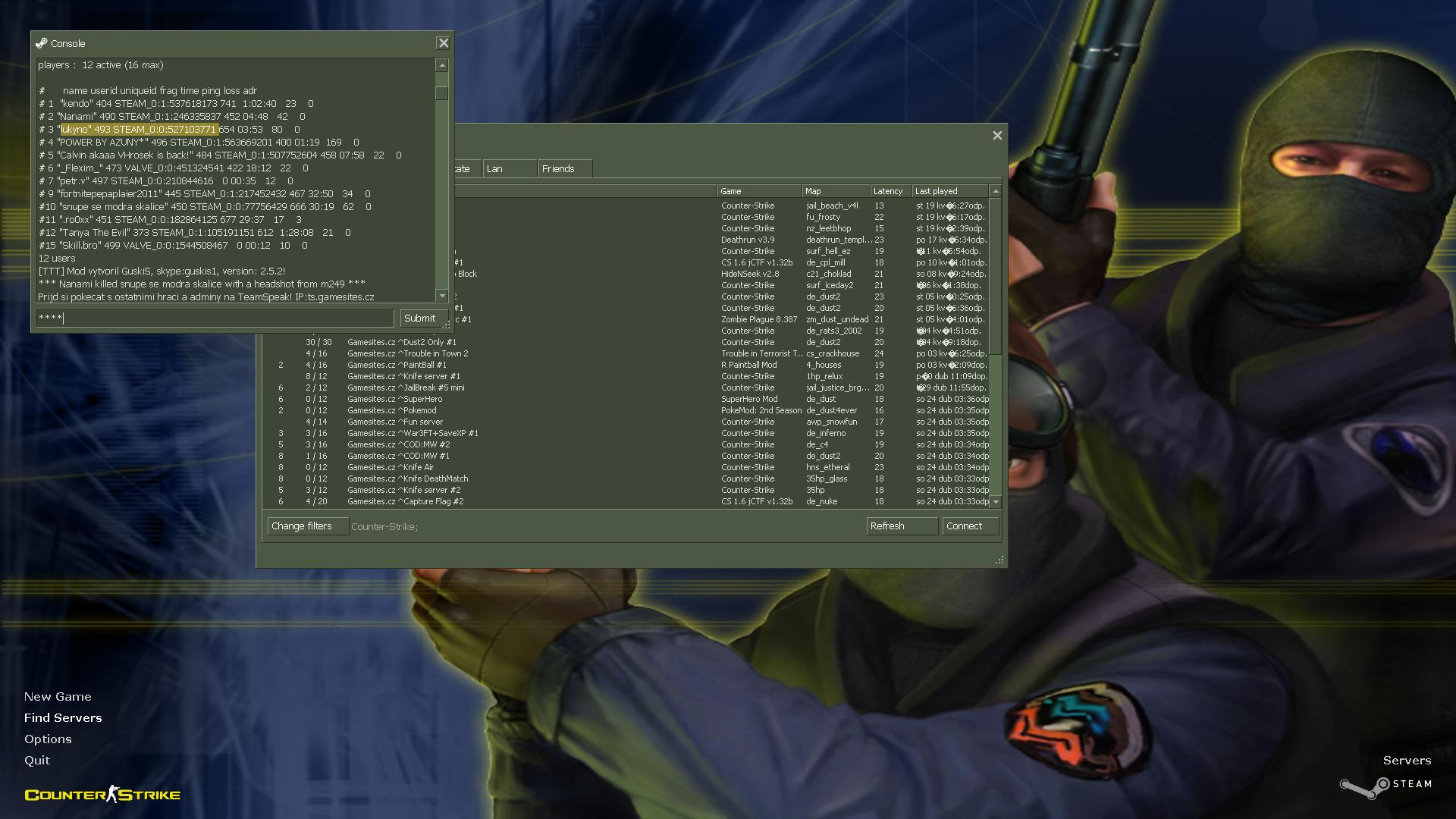The width and height of the screenshot is (1456, 819).
Task: Sort servers by Map column
Action: click(836, 191)
